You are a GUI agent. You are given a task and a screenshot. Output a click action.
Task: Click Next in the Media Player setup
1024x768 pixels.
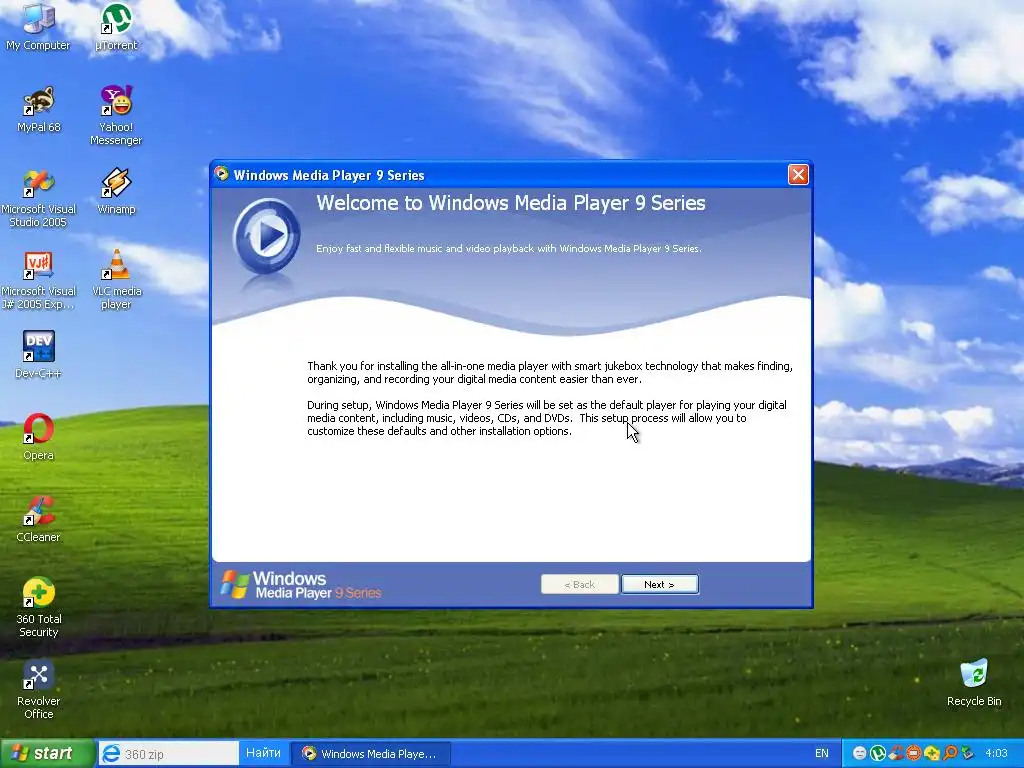(x=660, y=584)
